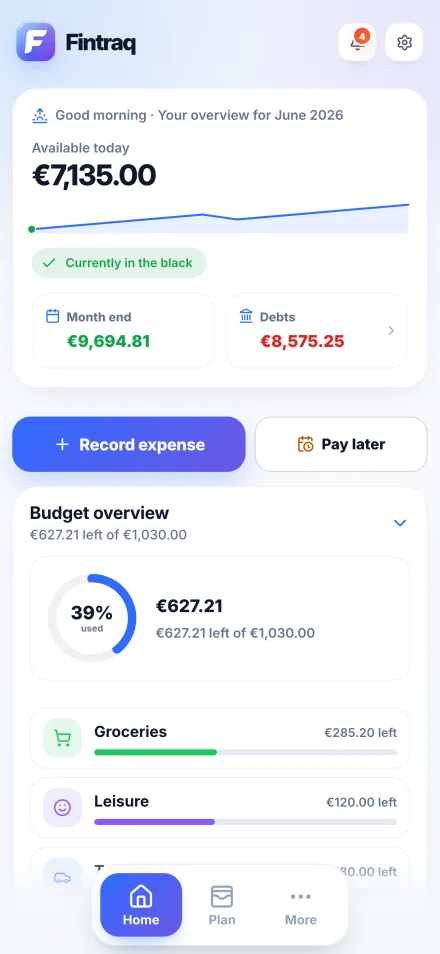Open settings gear icon
The image size is (440, 954).
coord(404,42)
